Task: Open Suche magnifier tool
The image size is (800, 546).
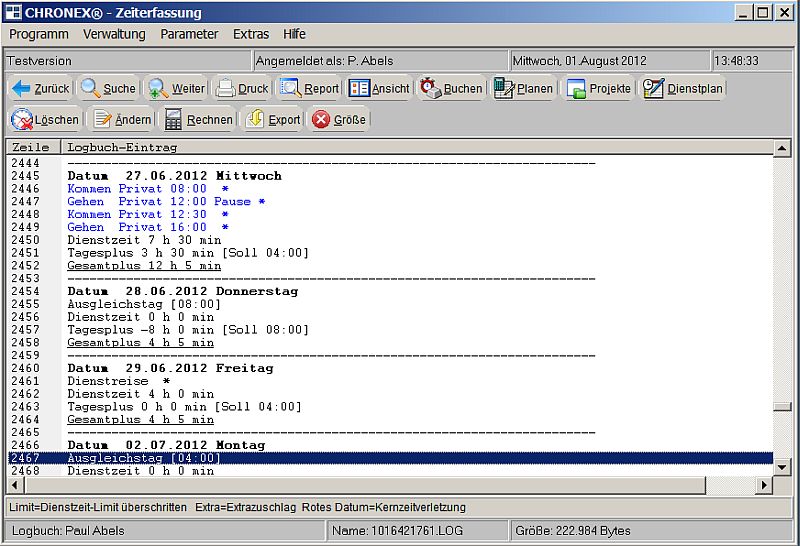Action: click(91, 88)
